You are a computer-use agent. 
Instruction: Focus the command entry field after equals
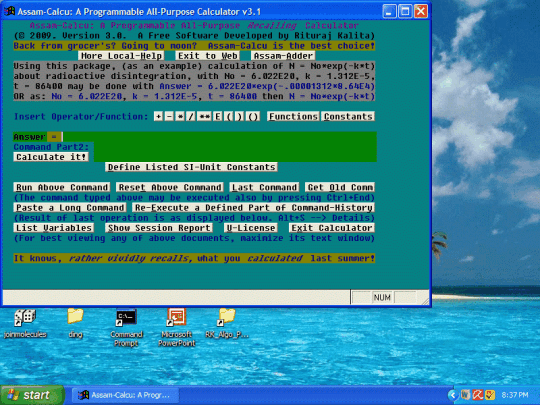219,137
